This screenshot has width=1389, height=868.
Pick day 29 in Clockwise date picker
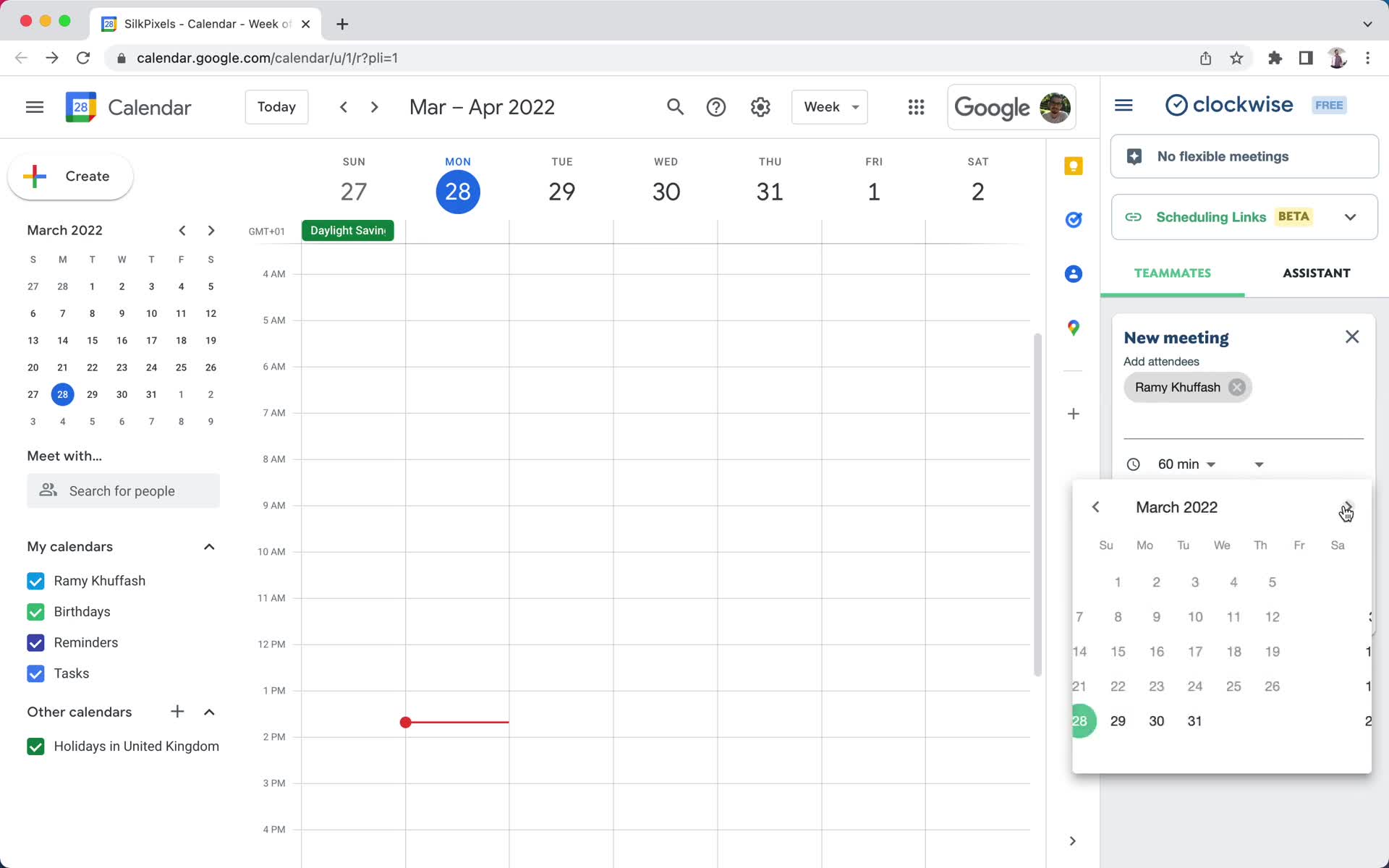1118,721
